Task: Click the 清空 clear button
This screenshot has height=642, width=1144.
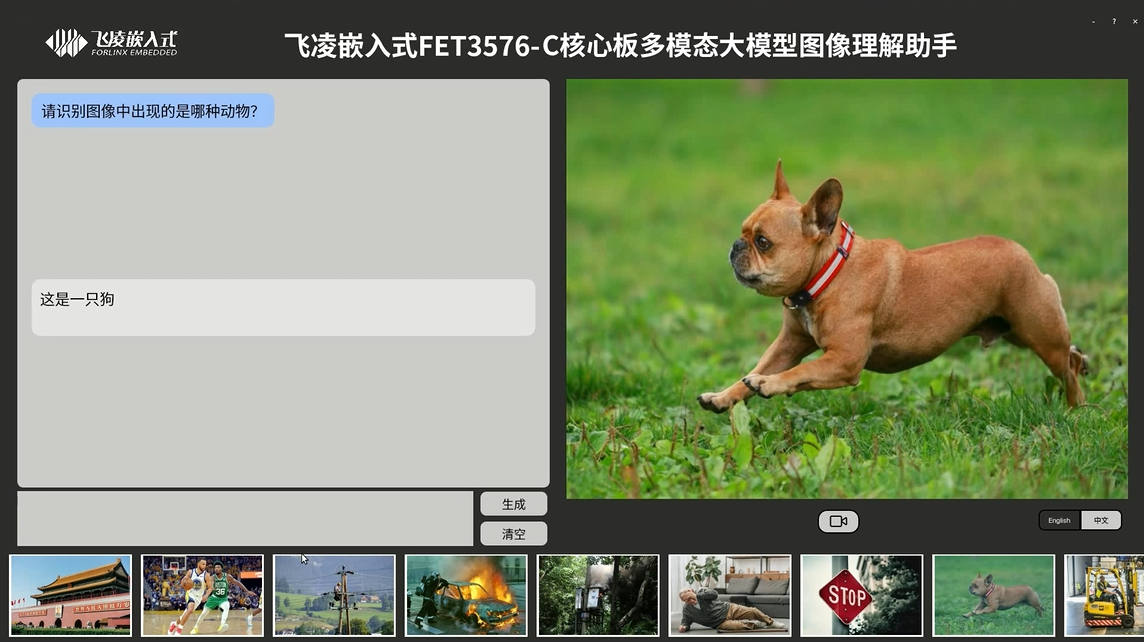Action: click(514, 534)
